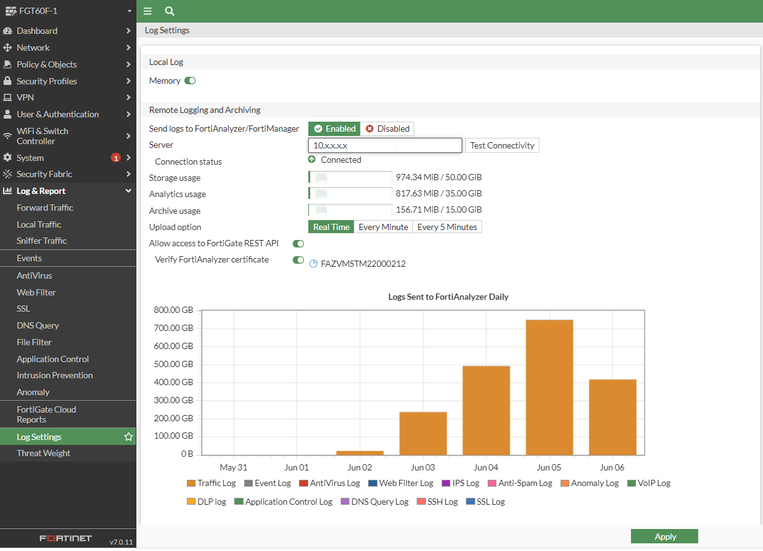Click the FortiAnalyzer Server address field
This screenshot has width=763, height=551.
[385, 146]
